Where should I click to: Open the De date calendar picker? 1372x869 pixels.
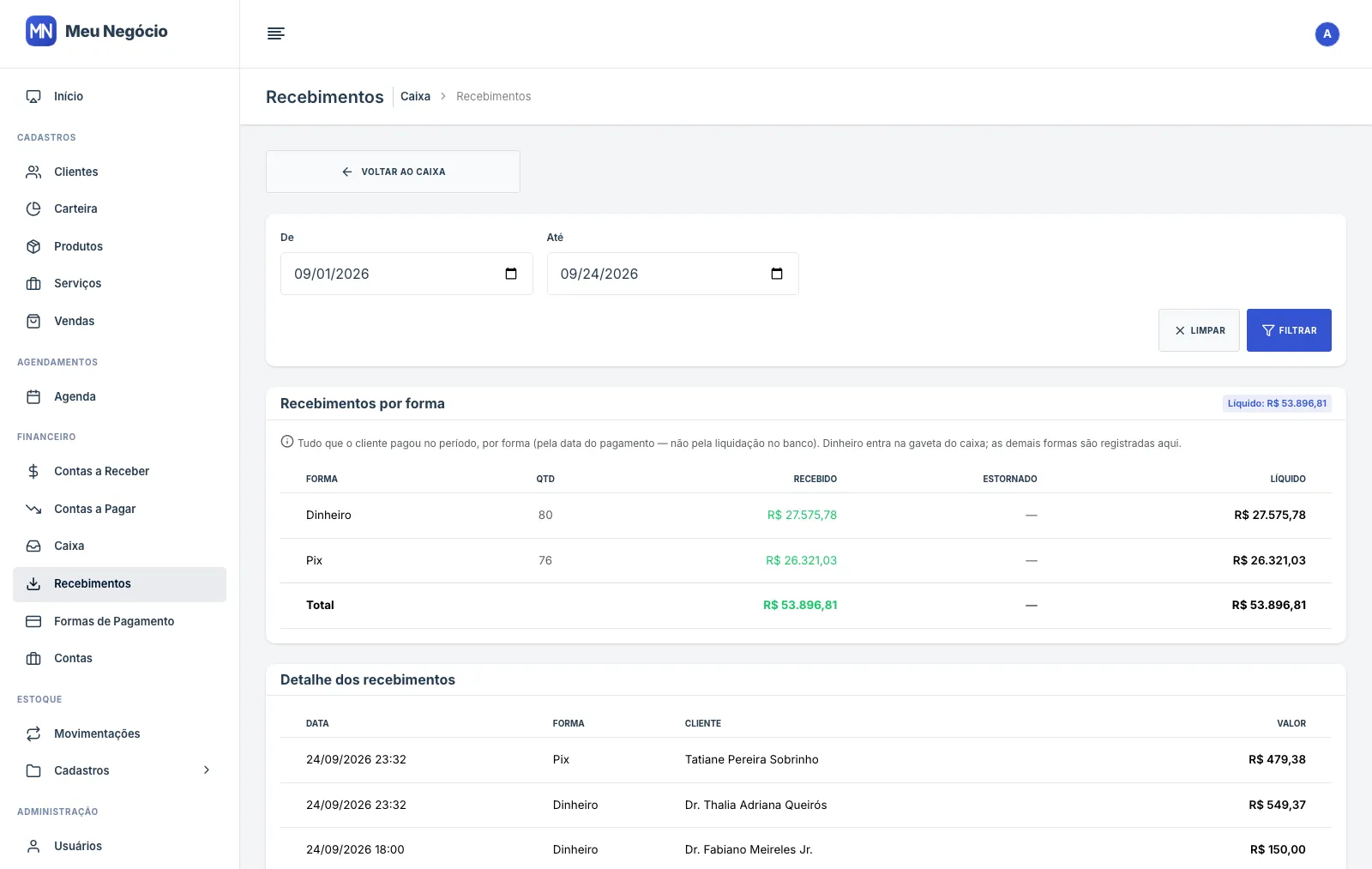tap(511, 274)
